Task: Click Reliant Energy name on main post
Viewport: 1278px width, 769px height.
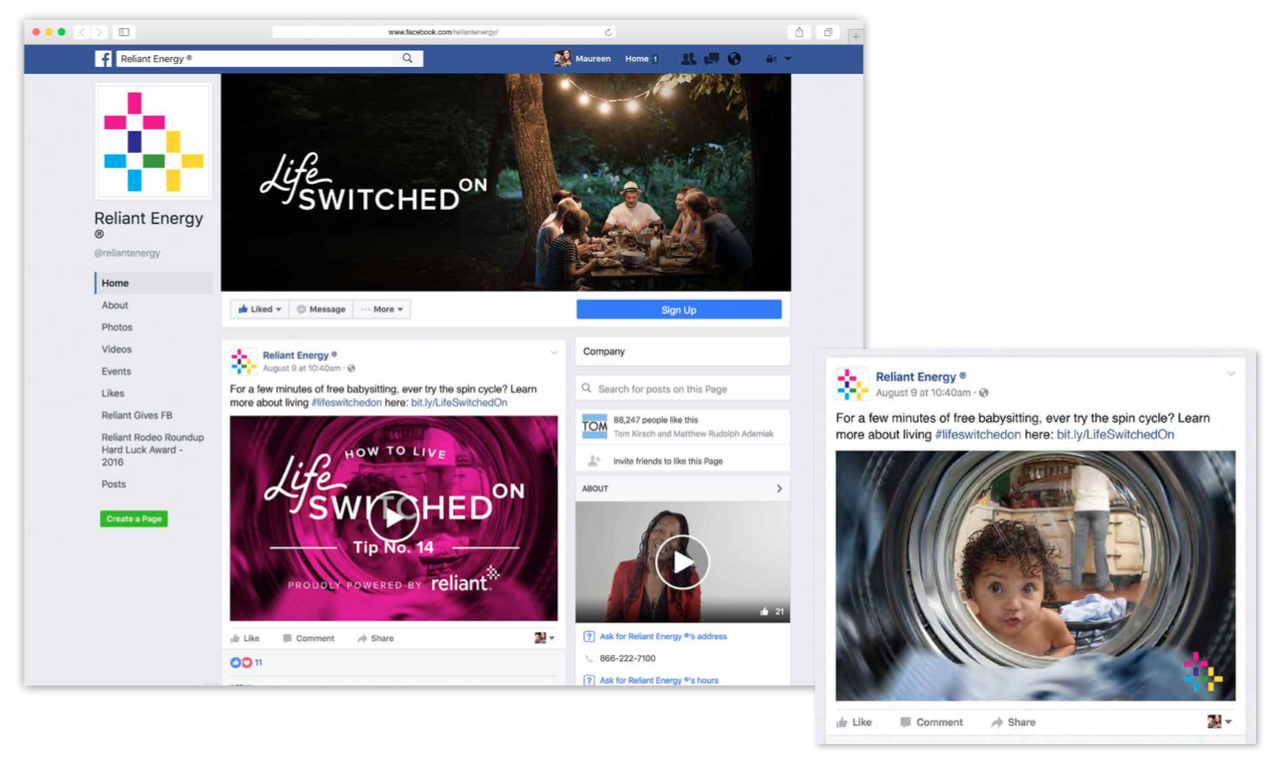Action: click(x=296, y=355)
